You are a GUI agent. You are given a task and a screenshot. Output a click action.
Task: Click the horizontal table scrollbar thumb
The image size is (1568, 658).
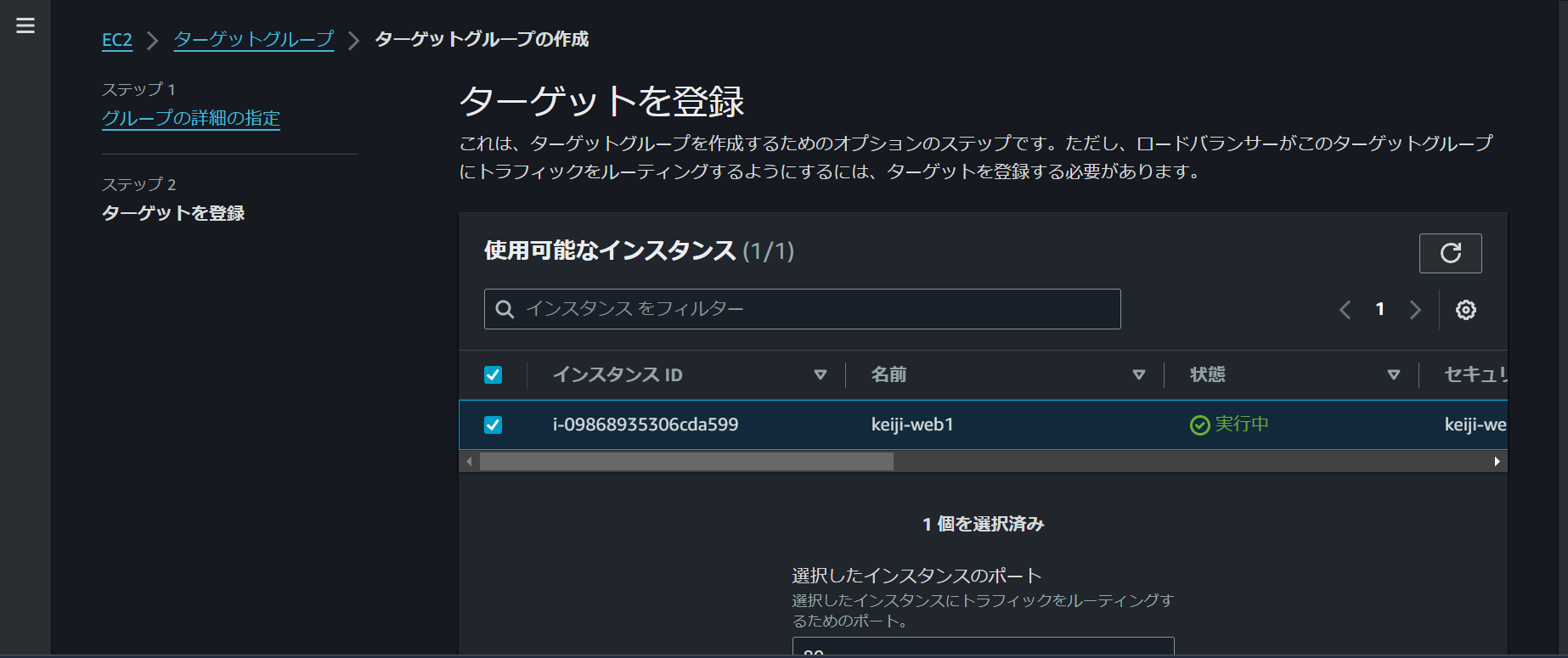[686, 461]
